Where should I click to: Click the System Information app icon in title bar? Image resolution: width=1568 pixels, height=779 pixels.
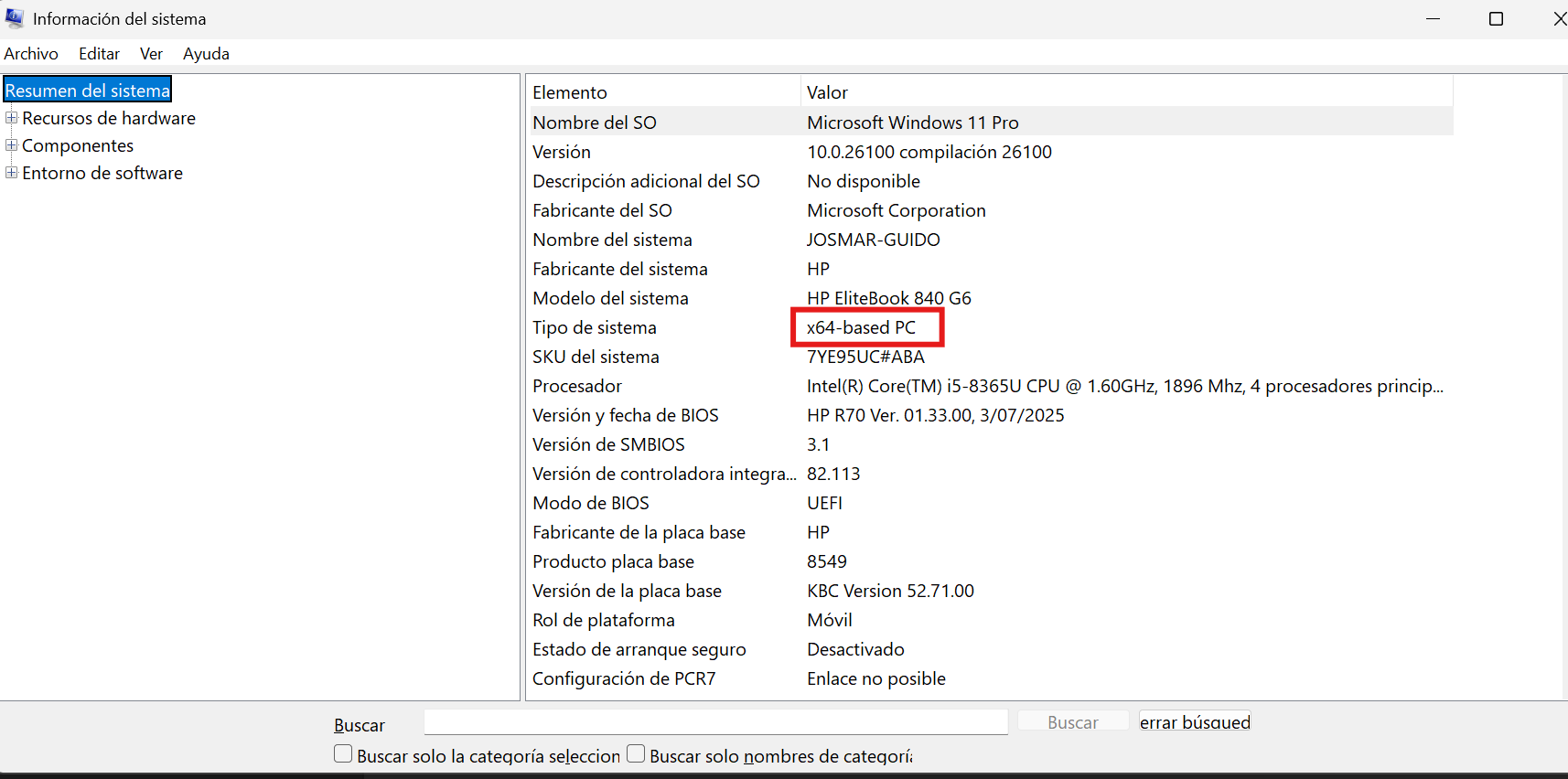[x=15, y=18]
